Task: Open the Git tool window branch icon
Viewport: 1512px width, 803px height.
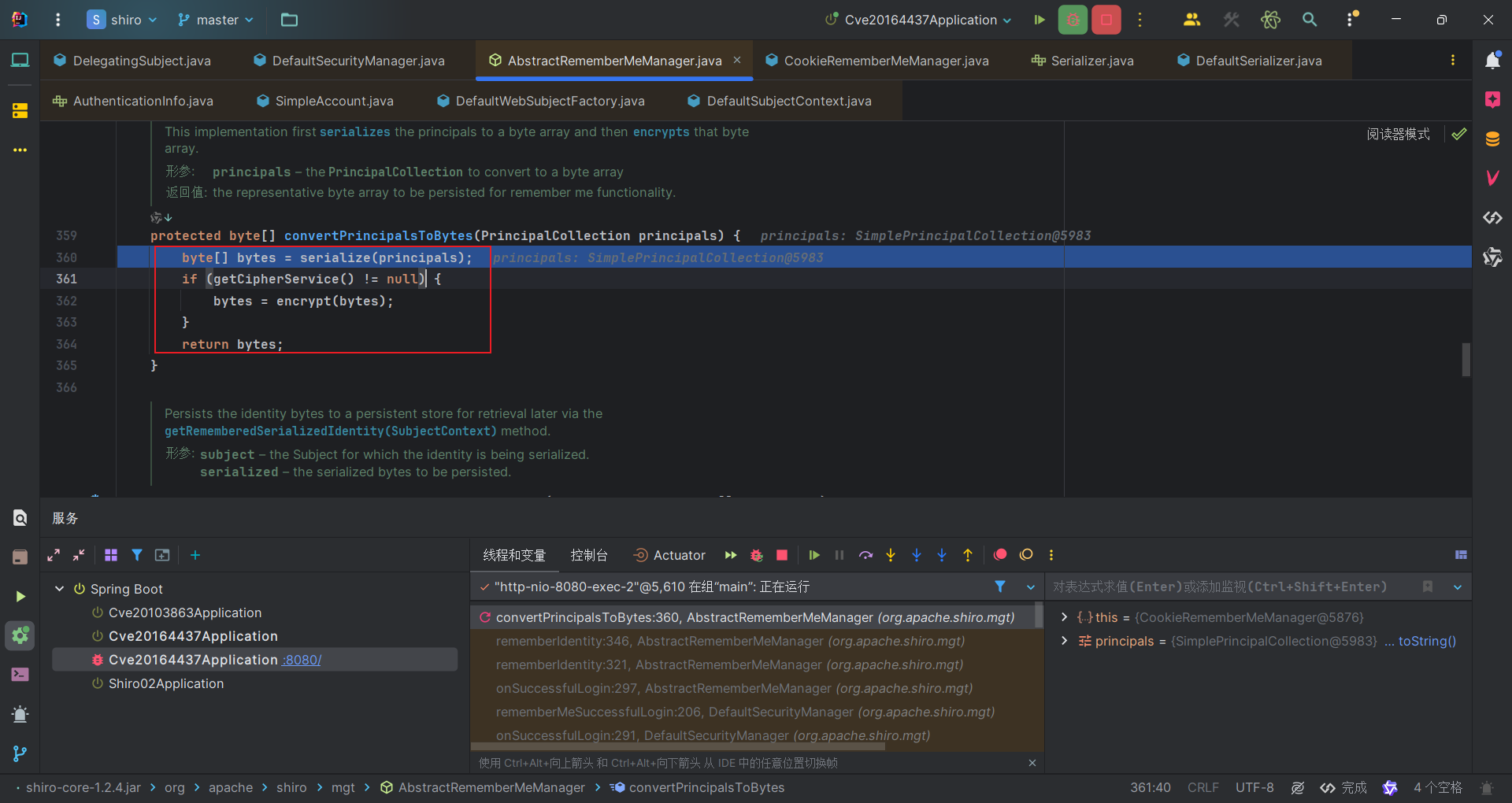Action: pyautogui.click(x=20, y=753)
